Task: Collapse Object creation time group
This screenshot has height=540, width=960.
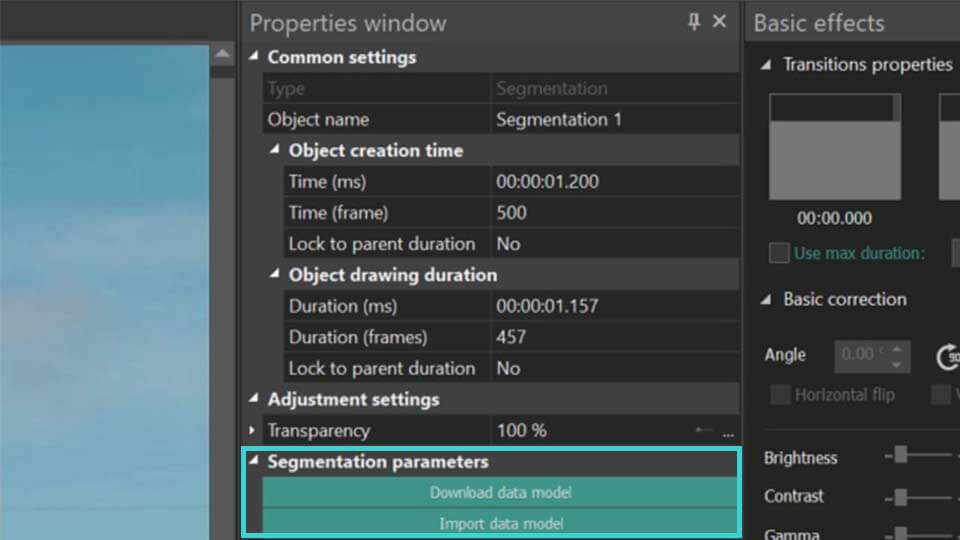Action: coord(274,149)
